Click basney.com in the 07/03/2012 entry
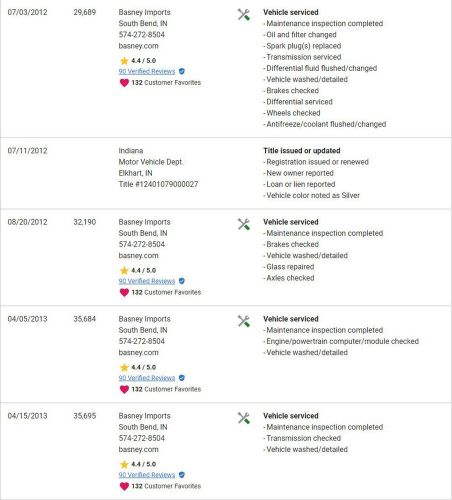 [139, 46]
